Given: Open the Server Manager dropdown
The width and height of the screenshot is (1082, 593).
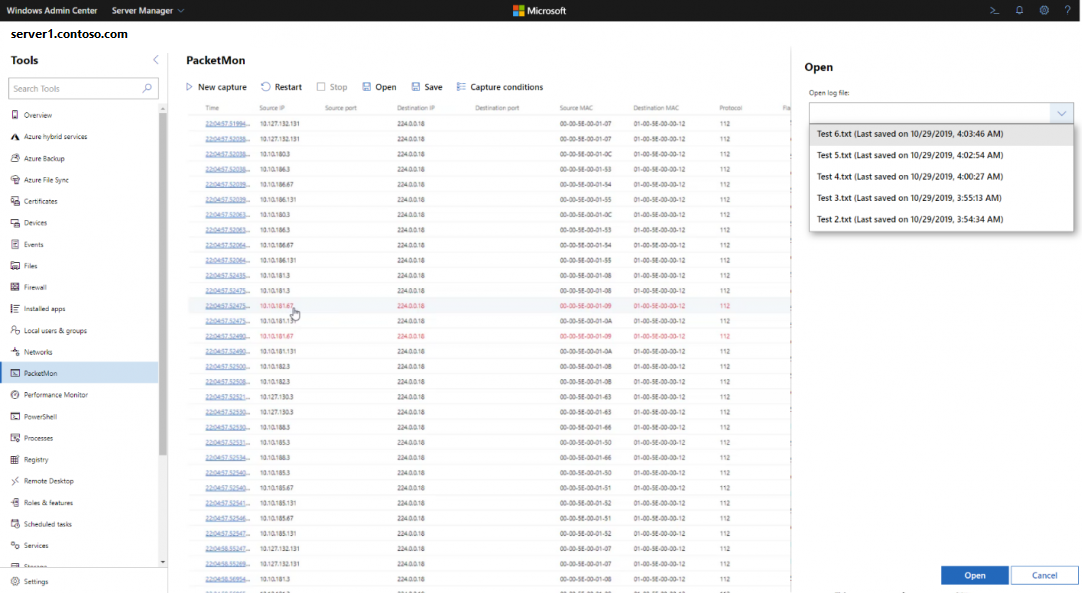Looking at the screenshot, I should (x=148, y=10).
